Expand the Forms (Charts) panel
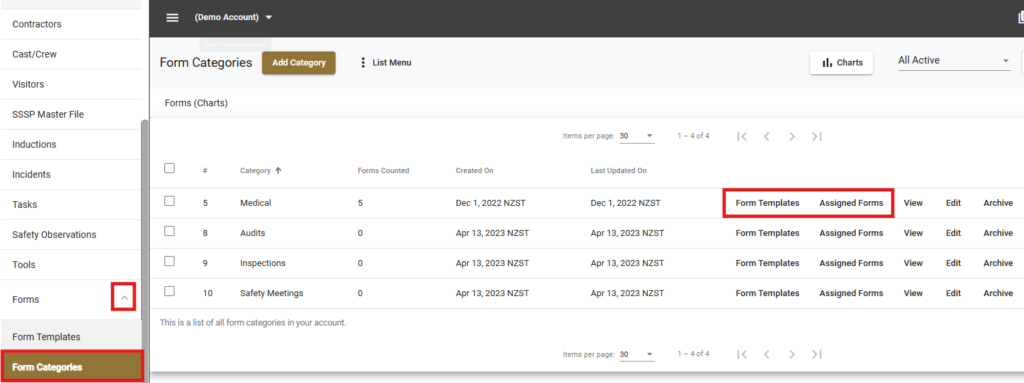 click(x=196, y=103)
